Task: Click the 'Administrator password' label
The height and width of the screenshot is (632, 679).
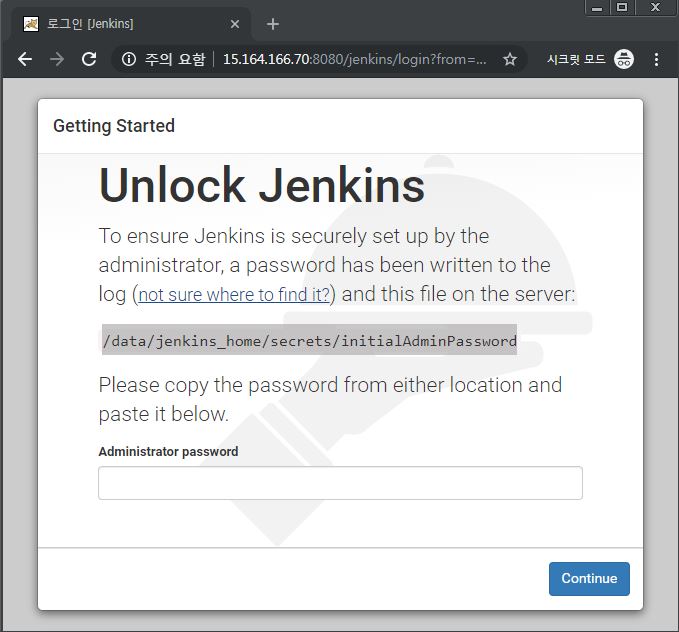Action: [168, 451]
